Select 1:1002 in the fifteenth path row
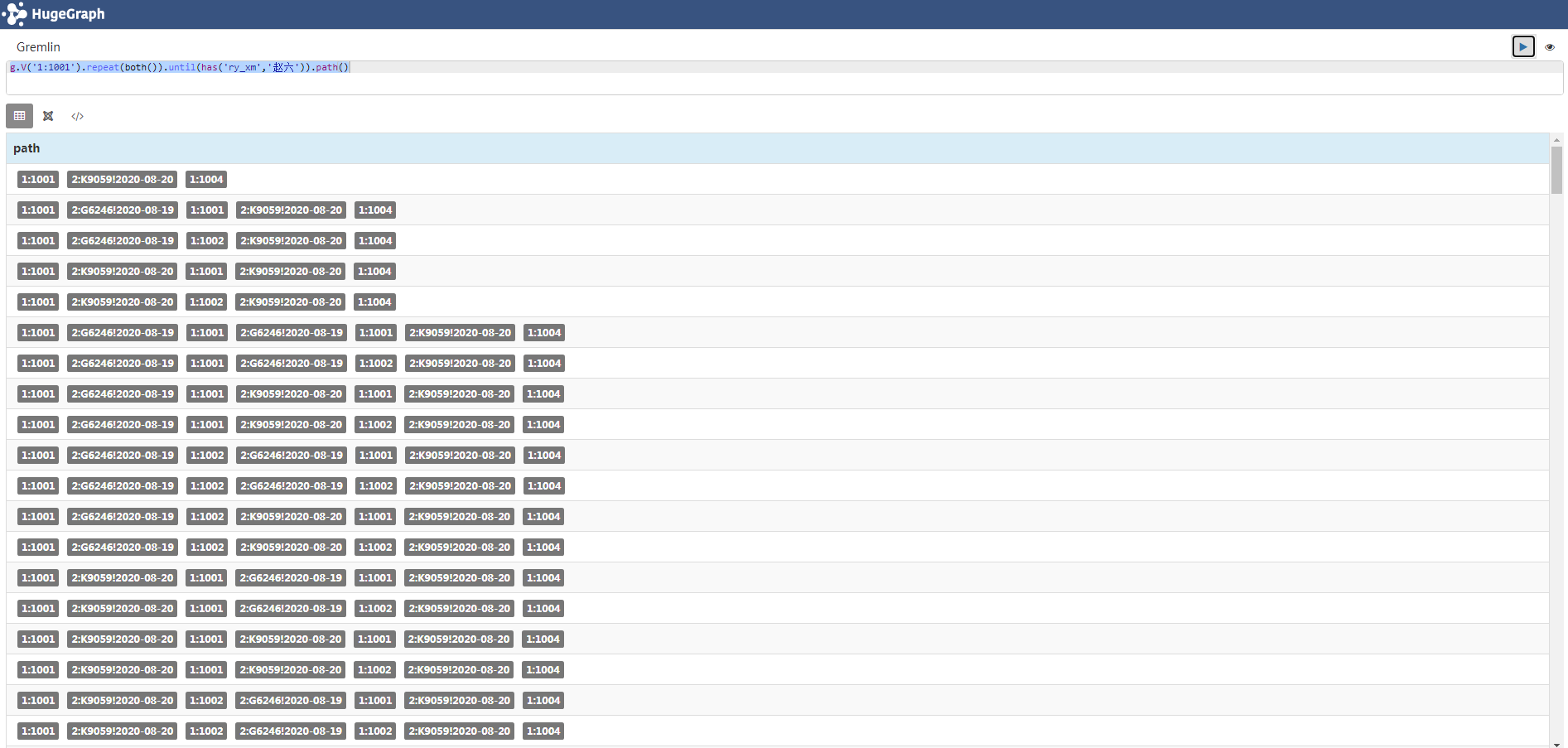The image size is (1568, 748). 375,609
